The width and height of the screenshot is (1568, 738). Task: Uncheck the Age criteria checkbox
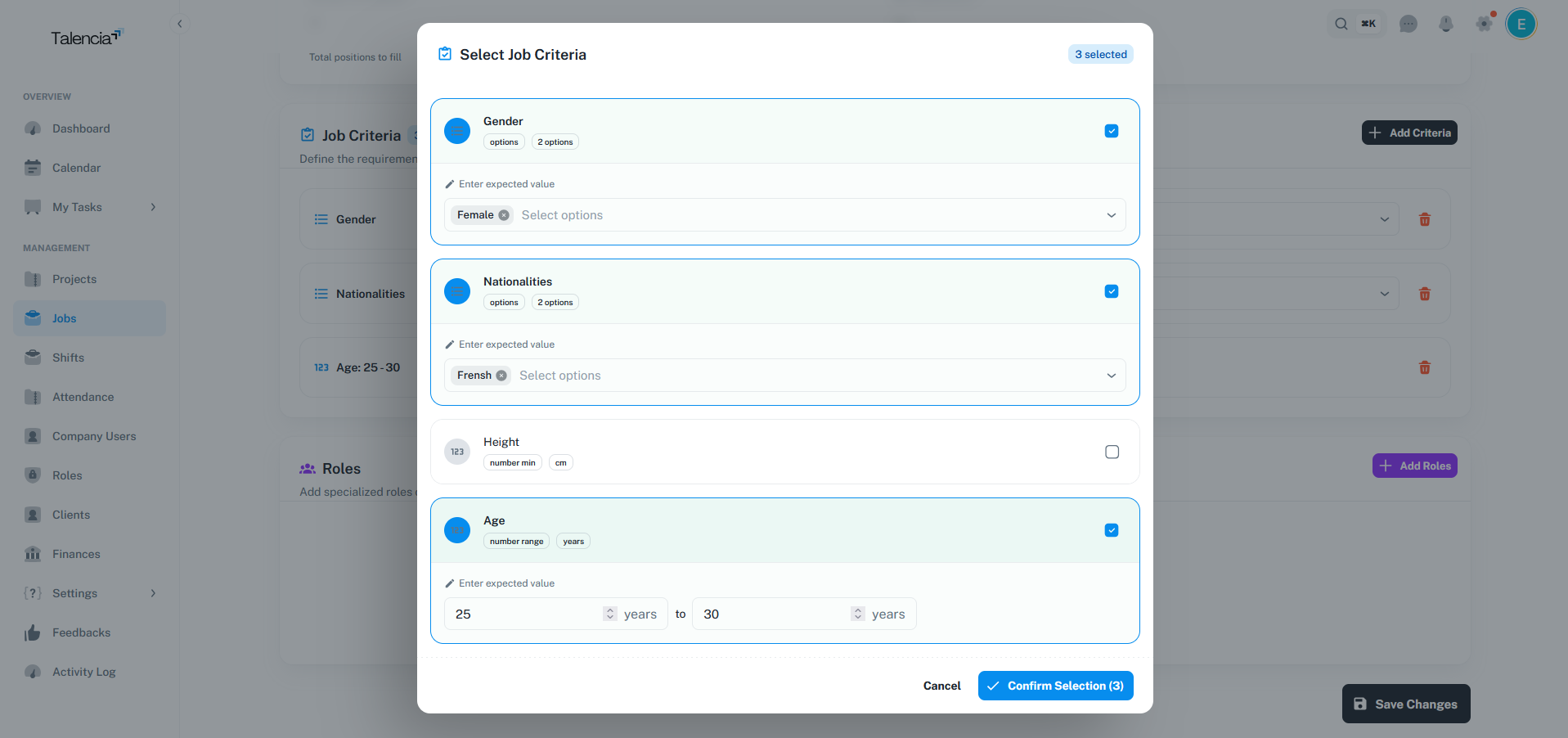tap(1112, 530)
